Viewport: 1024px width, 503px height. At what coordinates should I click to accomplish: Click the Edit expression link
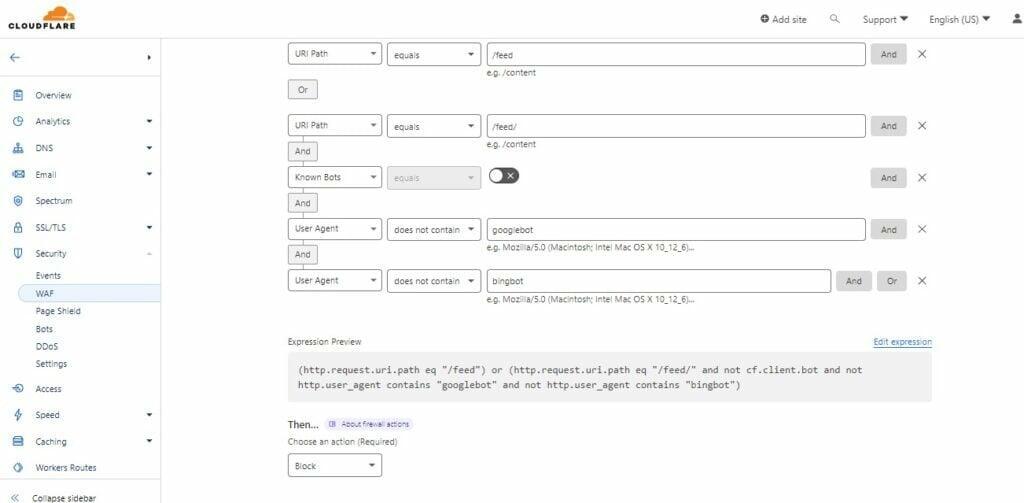click(x=902, y=342)
